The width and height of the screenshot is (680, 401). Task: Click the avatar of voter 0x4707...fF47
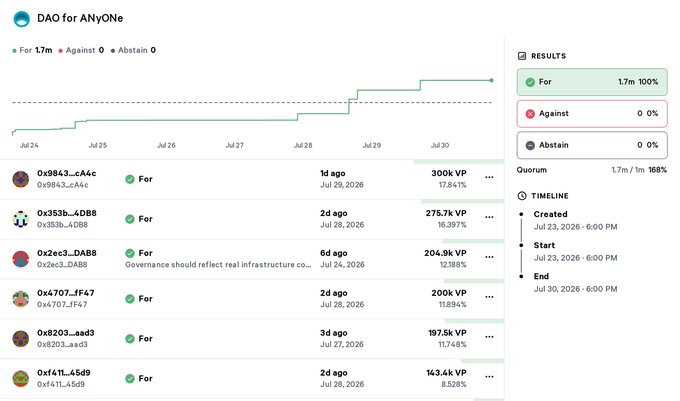point(20,299)
